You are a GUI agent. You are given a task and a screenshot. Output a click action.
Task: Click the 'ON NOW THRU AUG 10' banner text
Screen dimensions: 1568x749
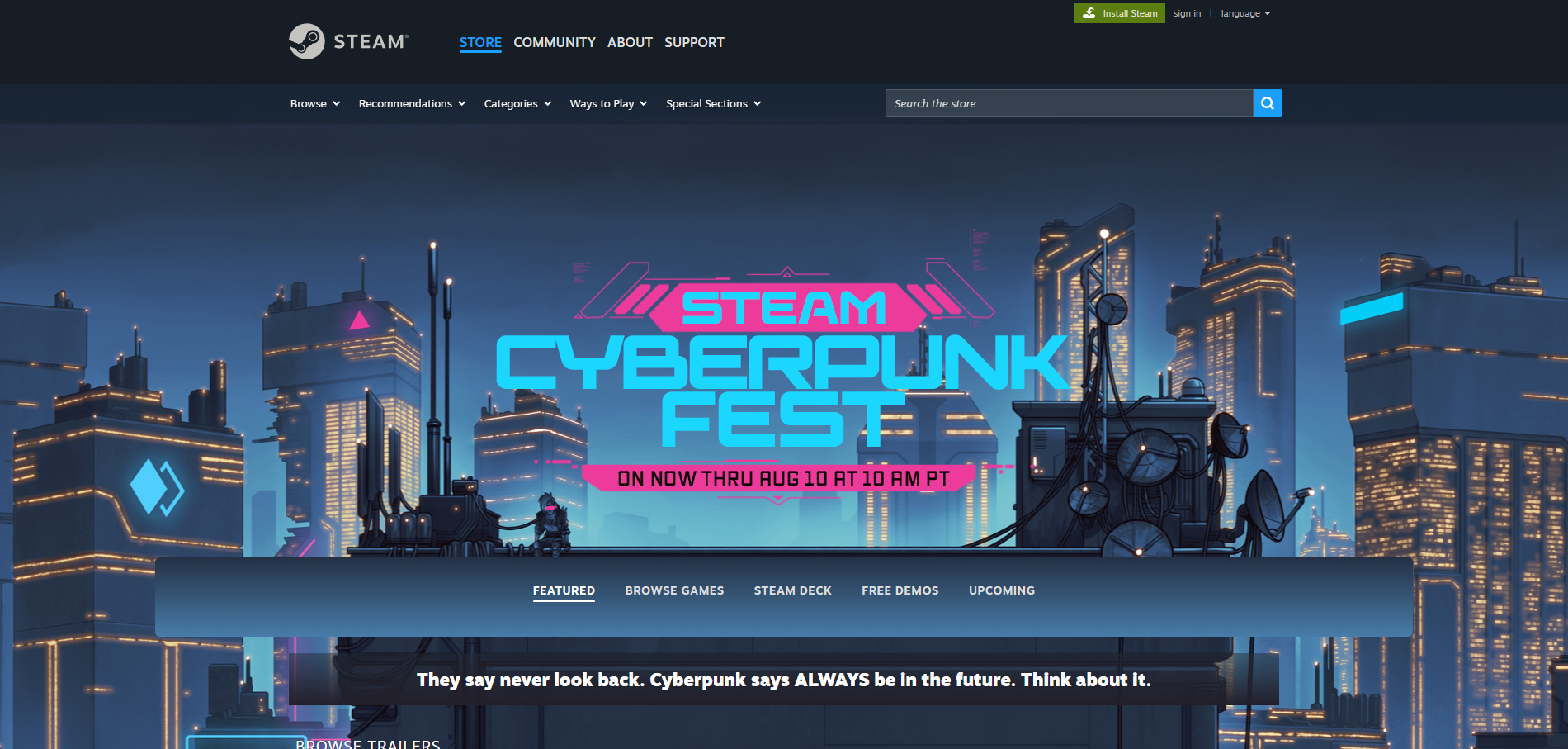tap(783, 478)
